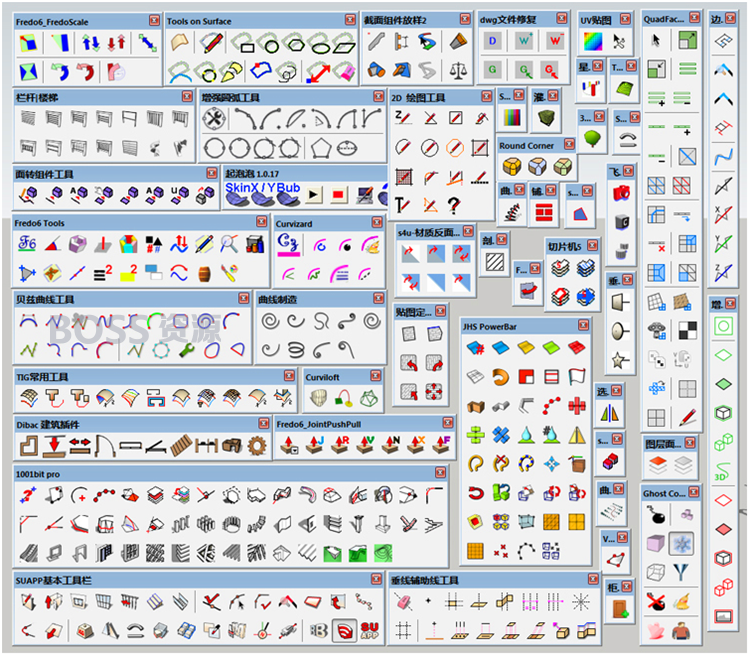750x656 pixels.
Task: Click the blue D icon in dwg文件修复
Action: (493, 41)
